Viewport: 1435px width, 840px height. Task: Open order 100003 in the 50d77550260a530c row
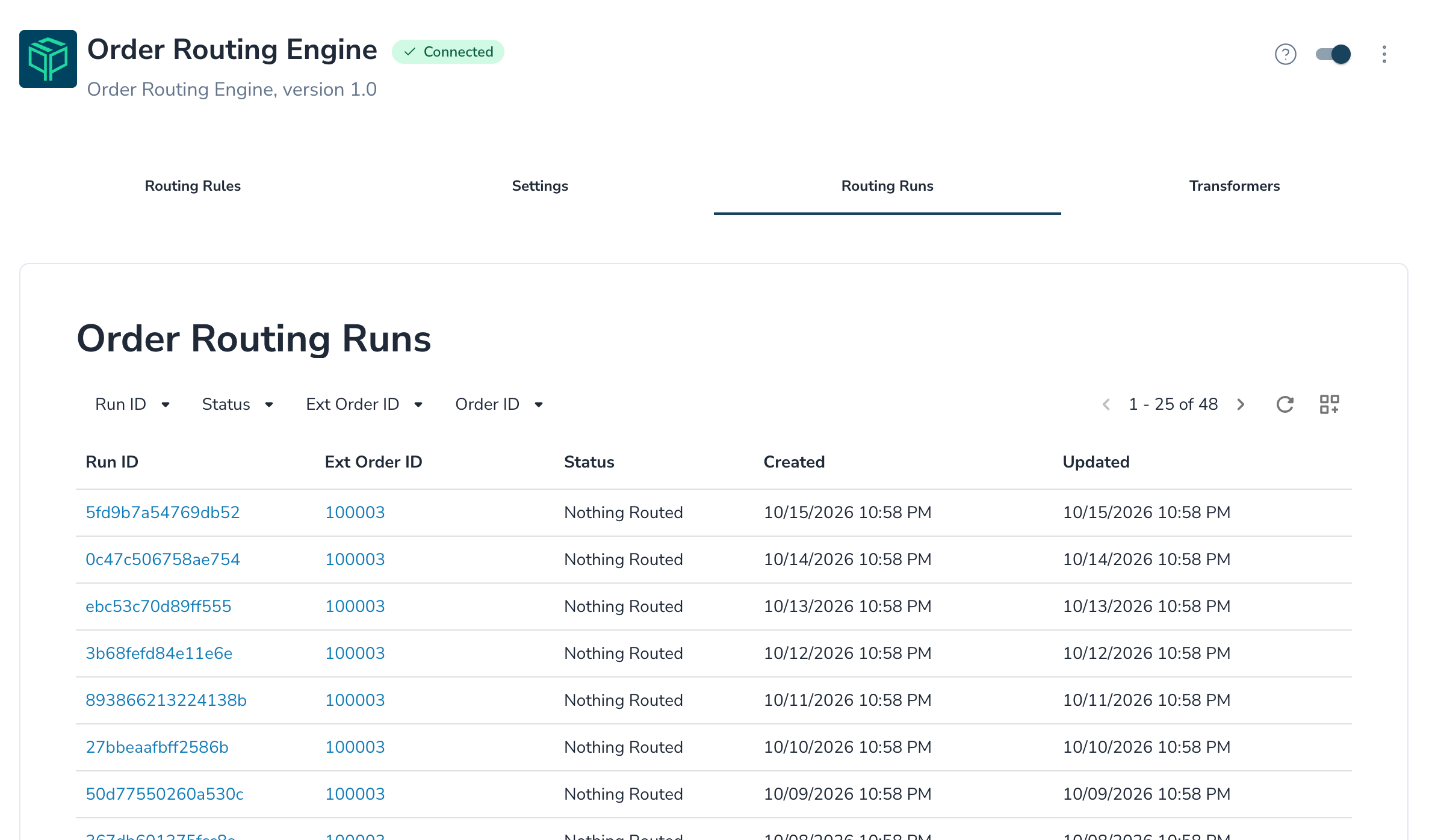355,795
